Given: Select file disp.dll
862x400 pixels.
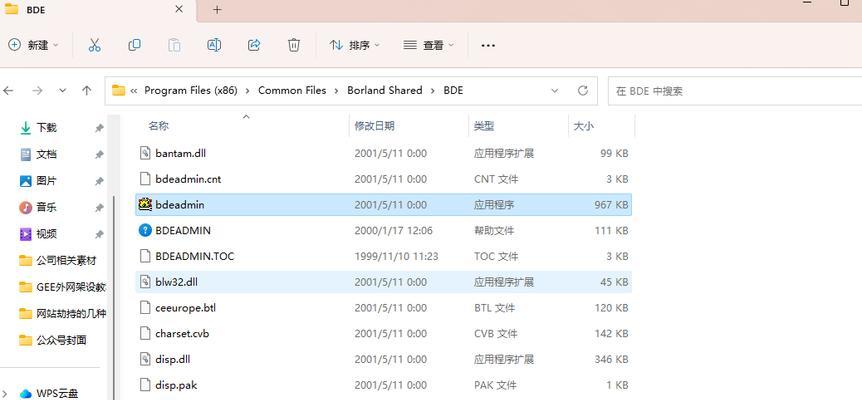Looking at the screenshot, I should pyautogui.click(x=383, y=359).
